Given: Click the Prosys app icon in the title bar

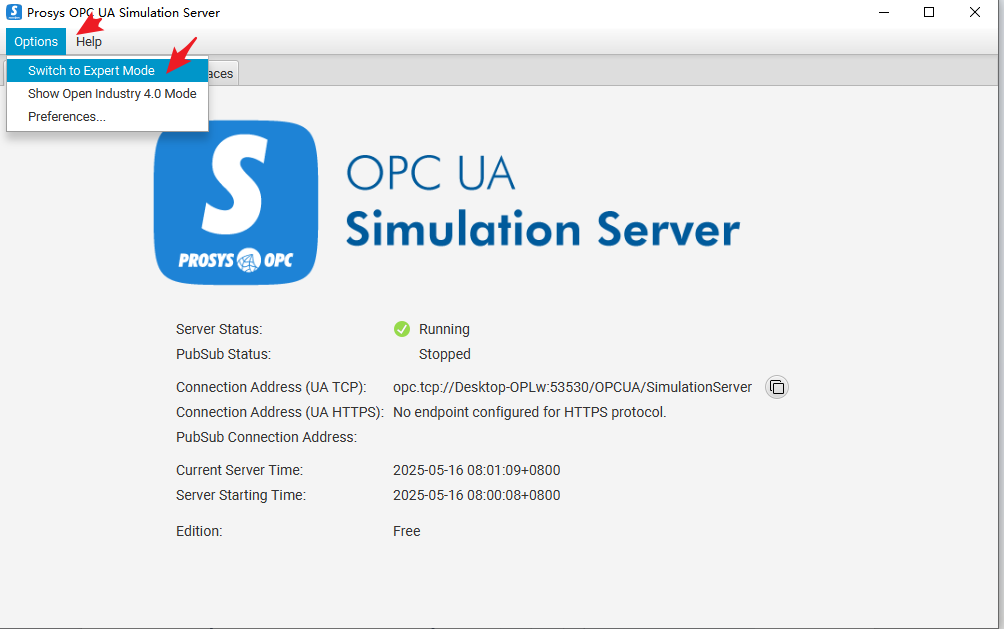Looking at the screenshot, I should [x=13, y=12].
